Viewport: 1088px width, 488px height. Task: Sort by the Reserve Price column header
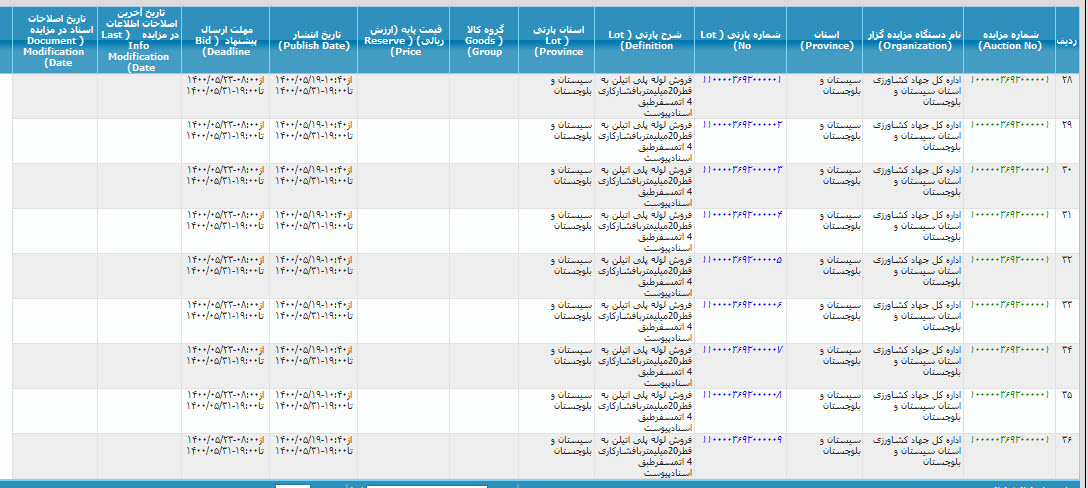[x=403, y=40]
